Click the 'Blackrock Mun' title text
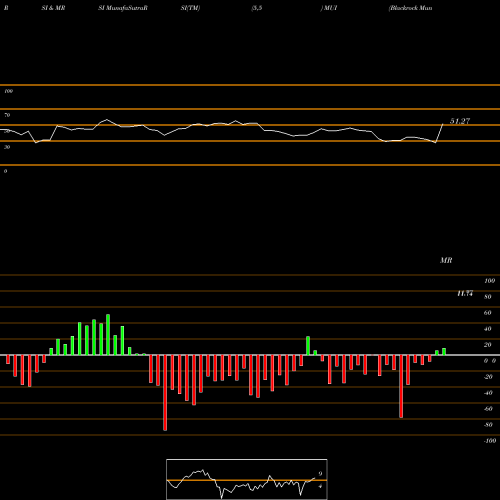 tap(411, 8)
